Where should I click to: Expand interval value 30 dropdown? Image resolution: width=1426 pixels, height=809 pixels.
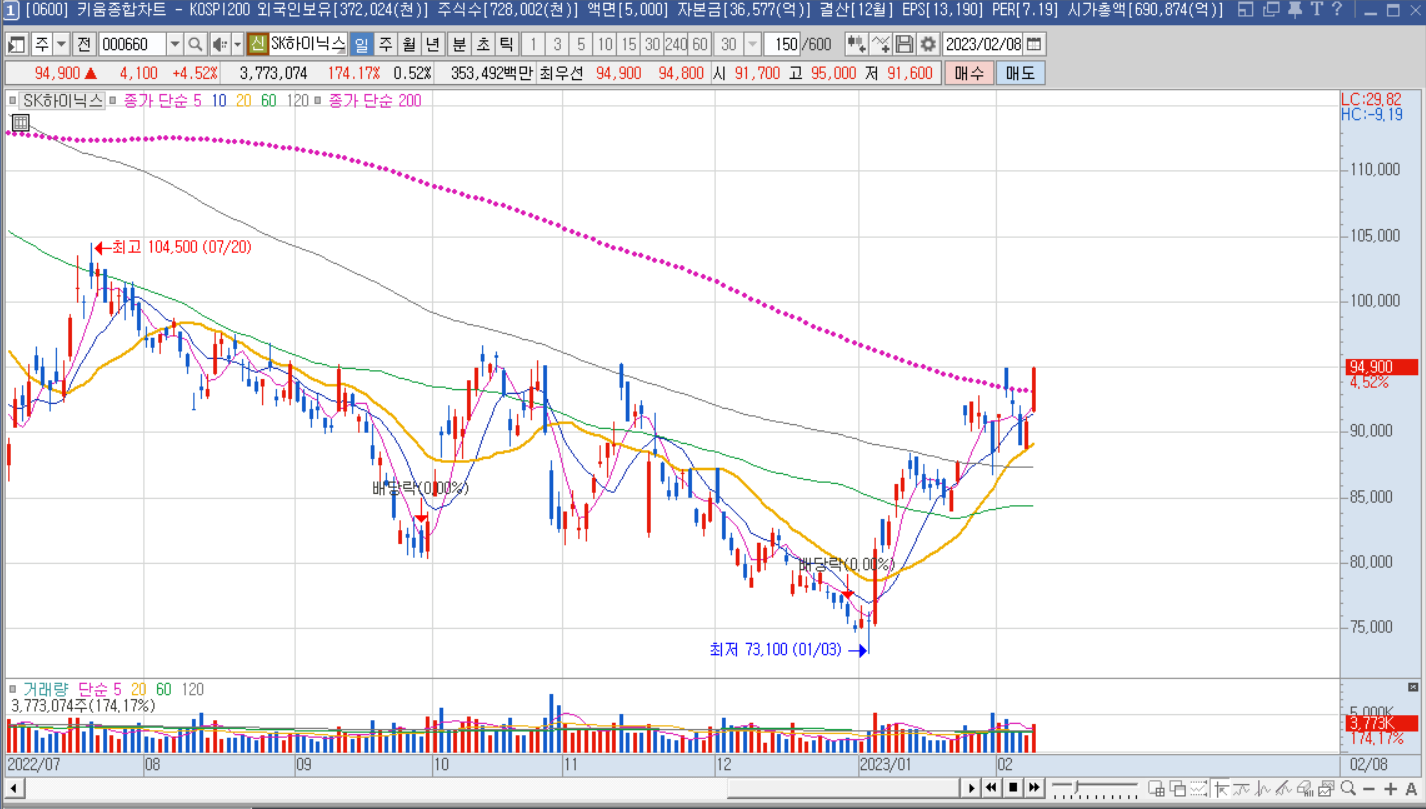[x=753, y=44]
